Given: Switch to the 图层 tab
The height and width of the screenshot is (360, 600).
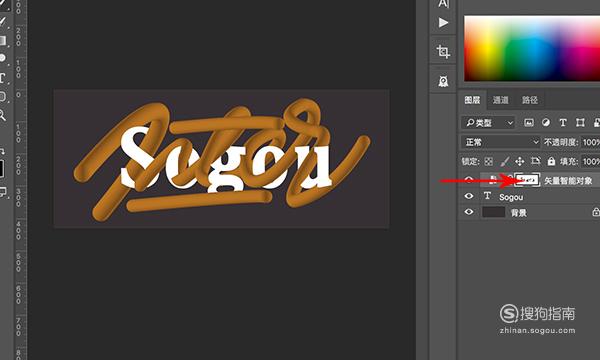Looking at the screenshot, I should coord(472,100).
